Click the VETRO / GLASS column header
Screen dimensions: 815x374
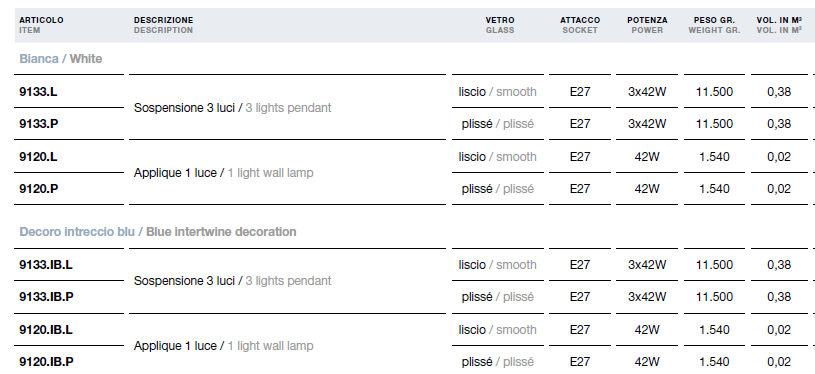[500, 25]
